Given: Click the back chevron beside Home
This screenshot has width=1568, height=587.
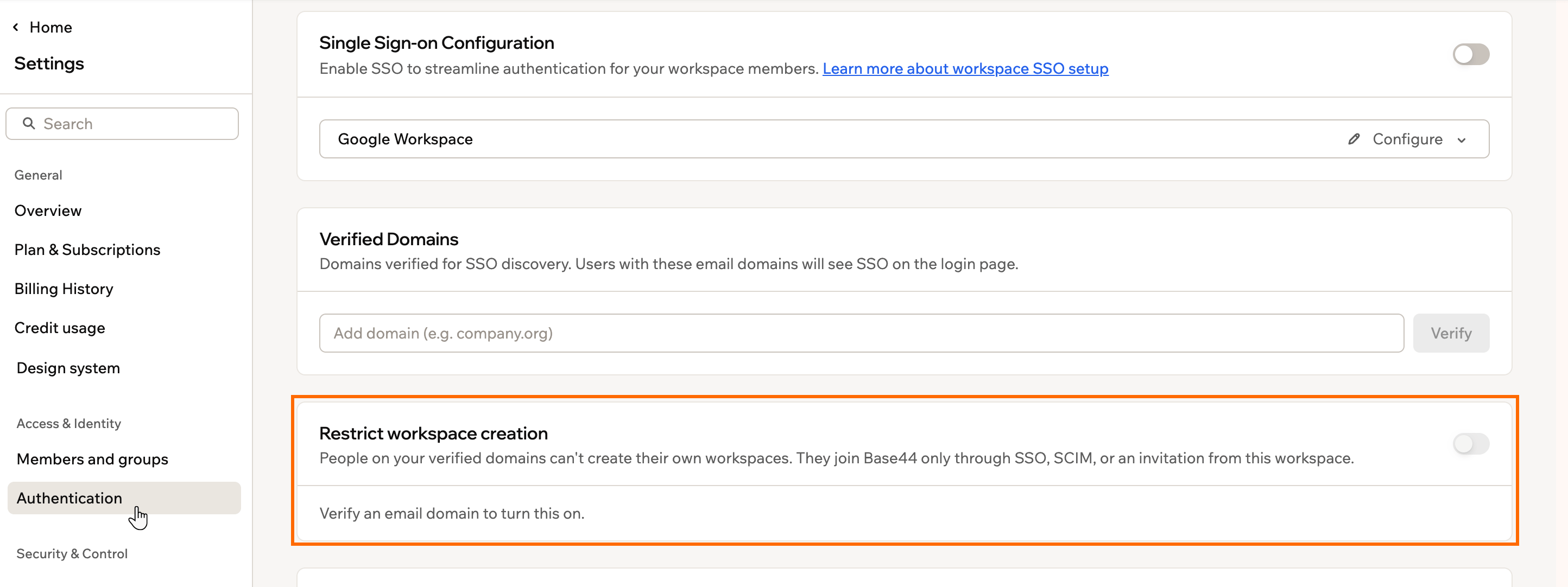Looking at the screenshot, I should point(16,27).
